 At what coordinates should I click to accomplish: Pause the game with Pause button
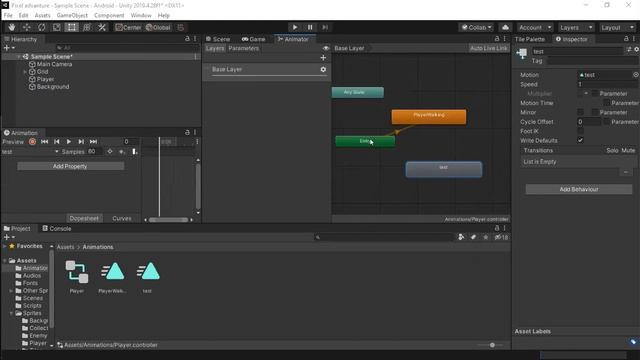[x=310, y=27]
